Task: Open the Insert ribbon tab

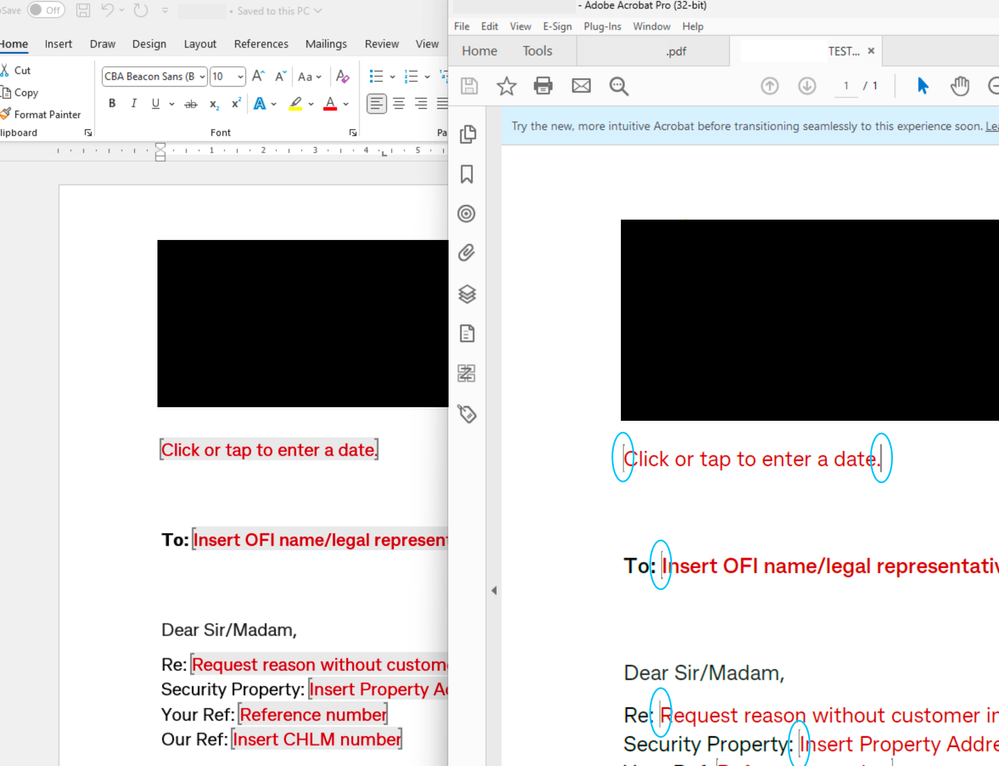Action: pyautogui.click(x=58, y=44)
